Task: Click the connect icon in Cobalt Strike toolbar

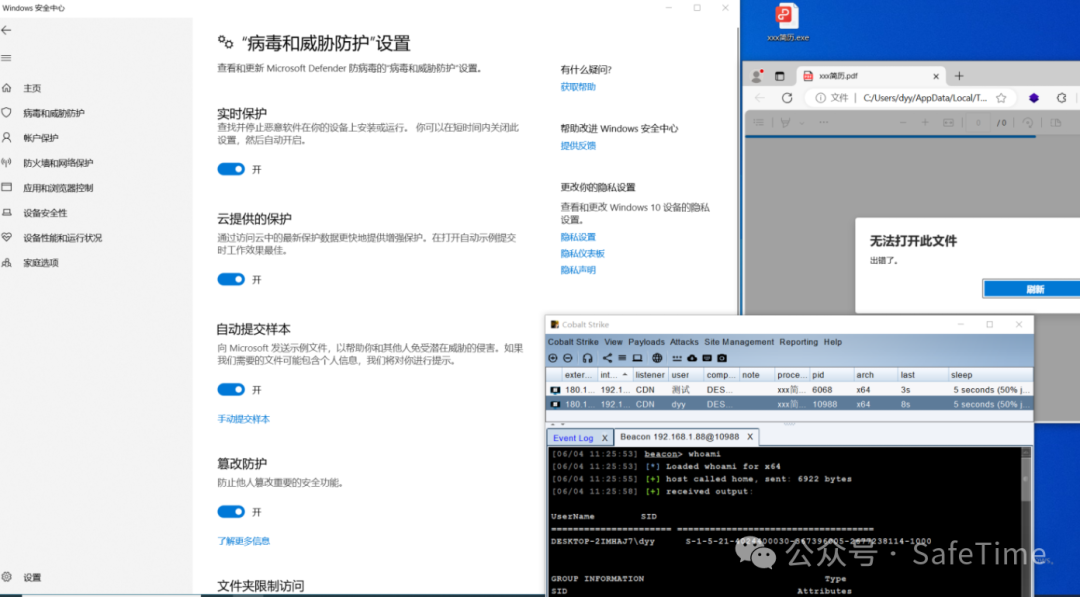Action: 552,358
